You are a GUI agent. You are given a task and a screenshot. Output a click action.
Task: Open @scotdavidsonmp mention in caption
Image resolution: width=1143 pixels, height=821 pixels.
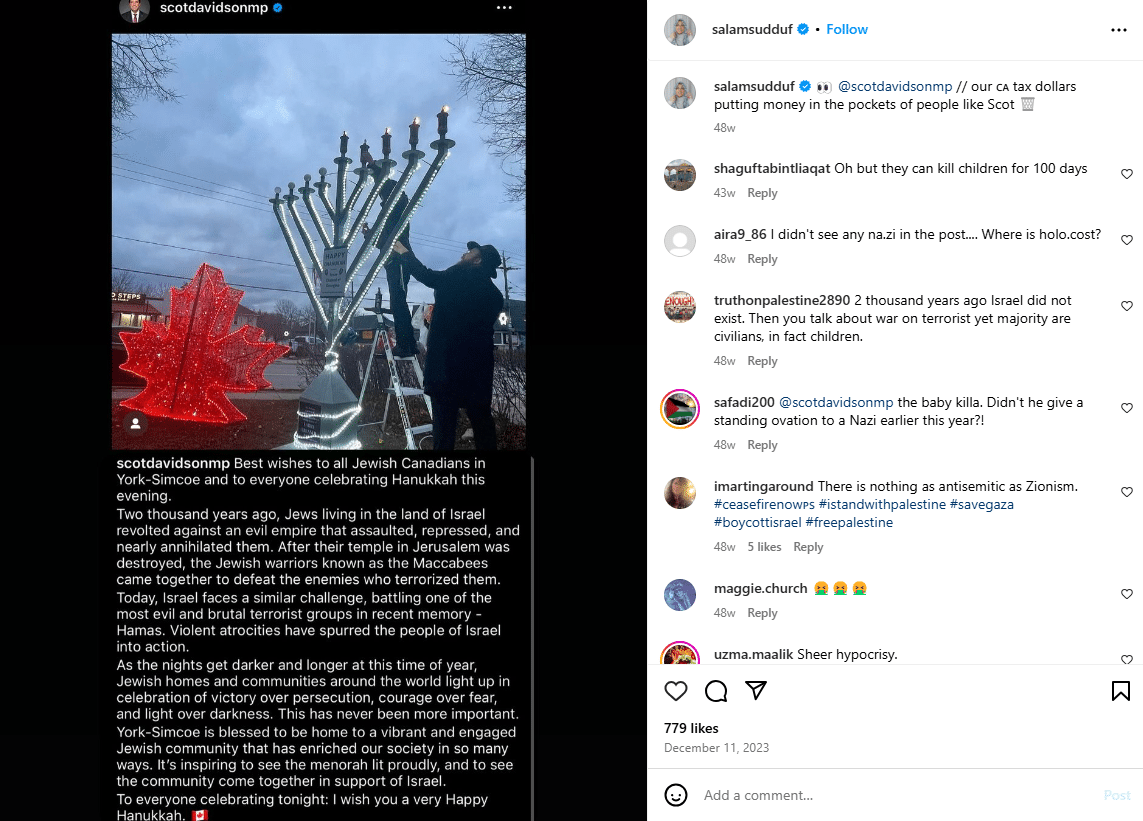tap(895, 86)
